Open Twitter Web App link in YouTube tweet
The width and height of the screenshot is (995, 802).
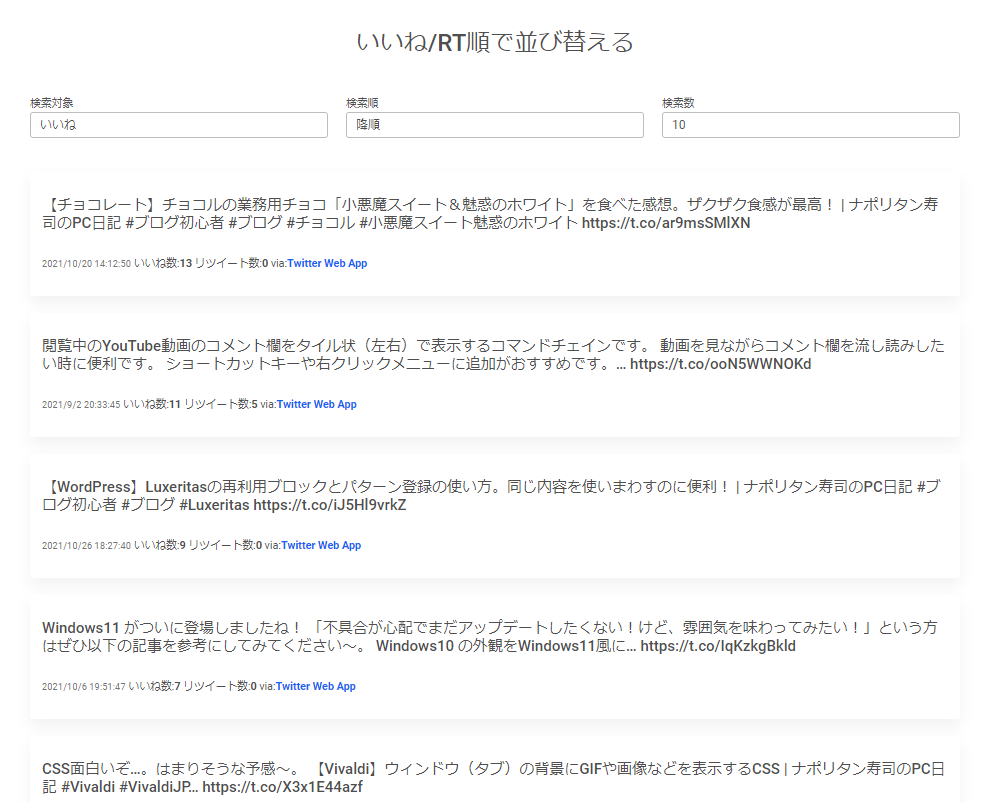pos(317,404)
